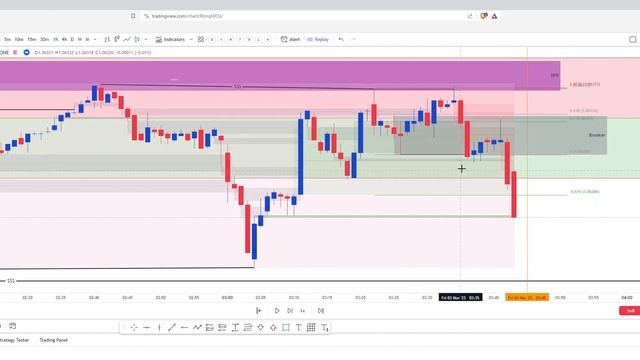Viewport: 640px width, 360px height.
Task: Undo the last chart action
Action: 341,40
